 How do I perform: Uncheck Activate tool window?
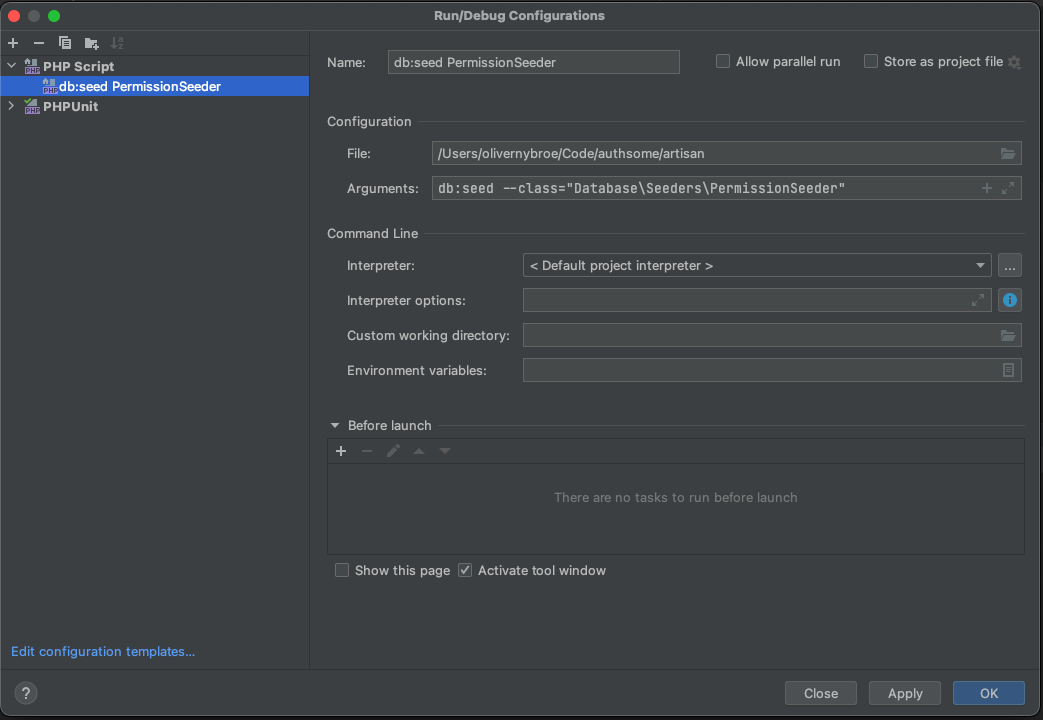465,570
